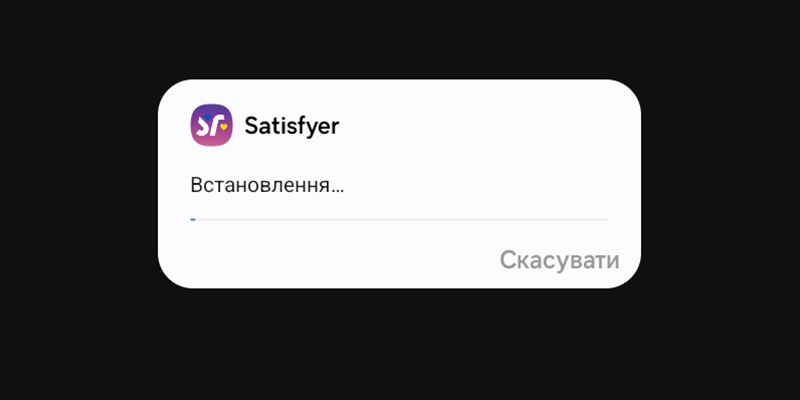The height and width of the screenshot is (400, 800).
Task: Click the ellipsis after Встановлення
Action: (x=338, y=191)
